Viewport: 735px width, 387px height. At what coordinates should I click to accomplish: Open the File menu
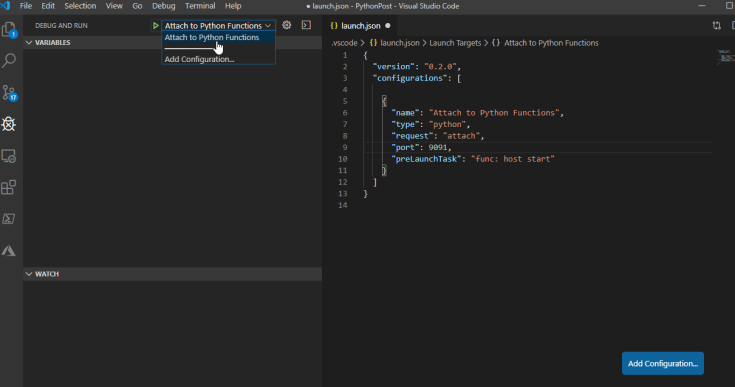pos(26,6)
